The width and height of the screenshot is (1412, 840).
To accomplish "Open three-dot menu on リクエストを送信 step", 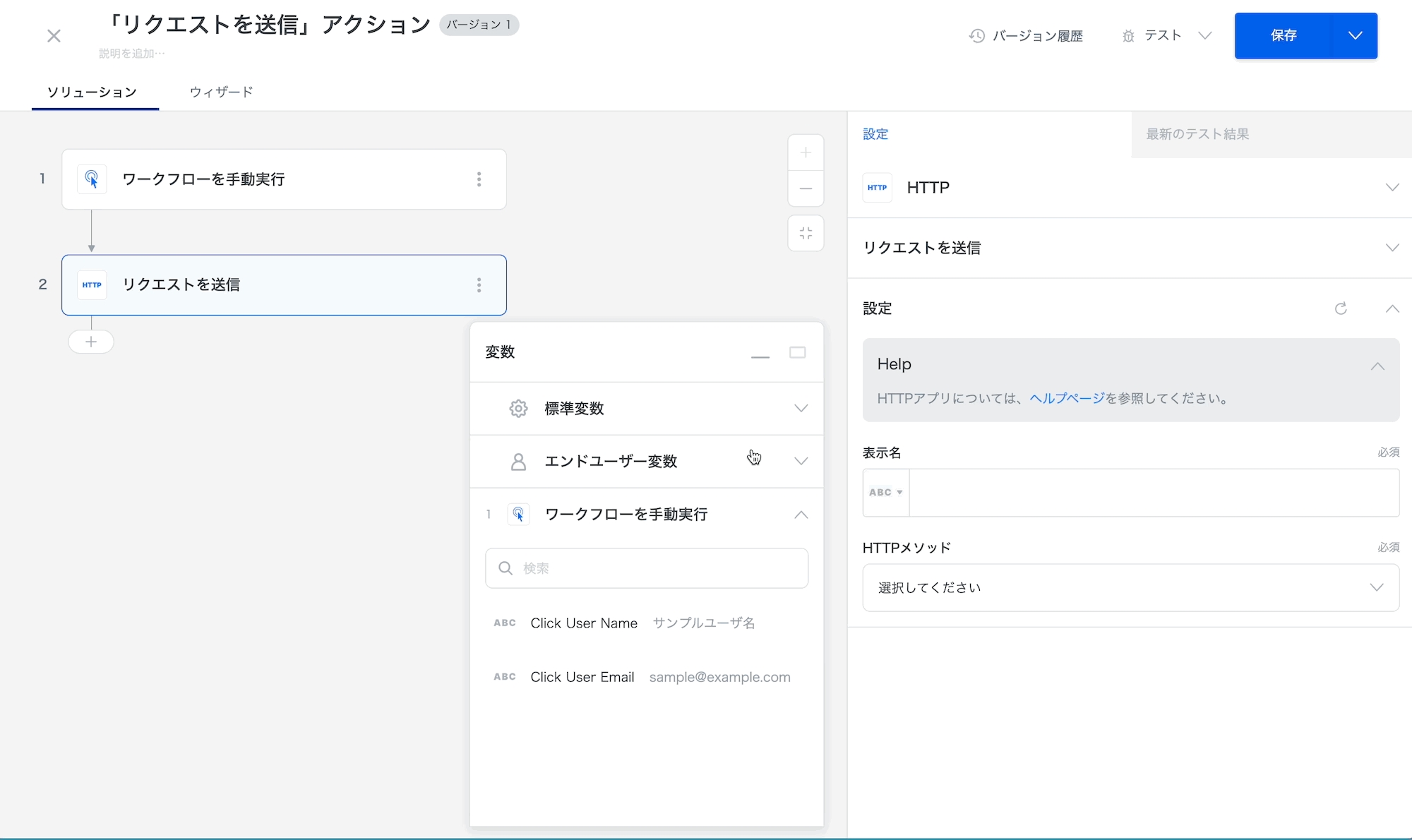I will coord(479,285).
